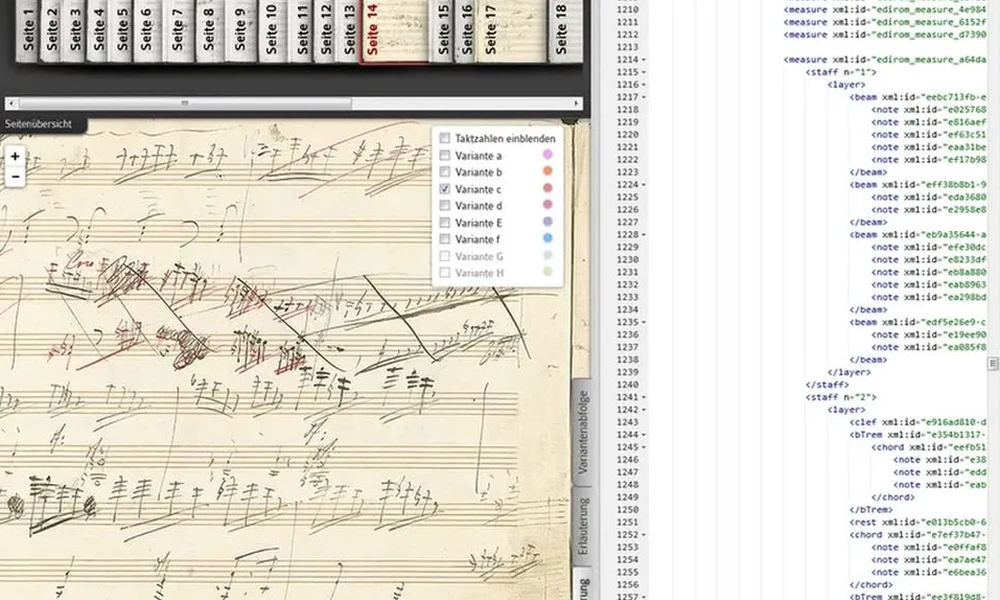
Task: Check the Variante b checkbox
Action: (x=445, y=172)
